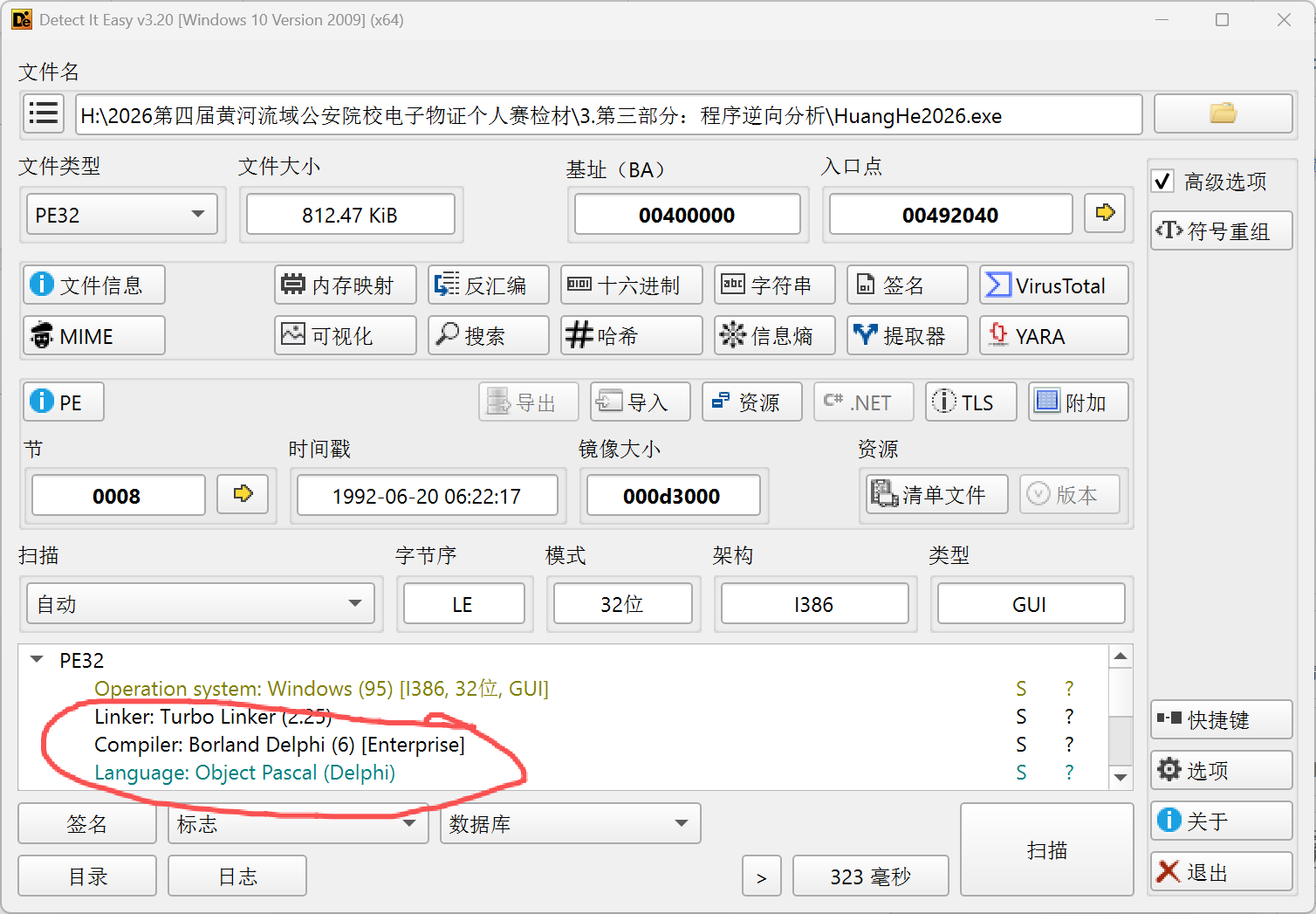1316x914 pixels.
Task: Open 数据库 database dropdown
Action: (571, 823)
